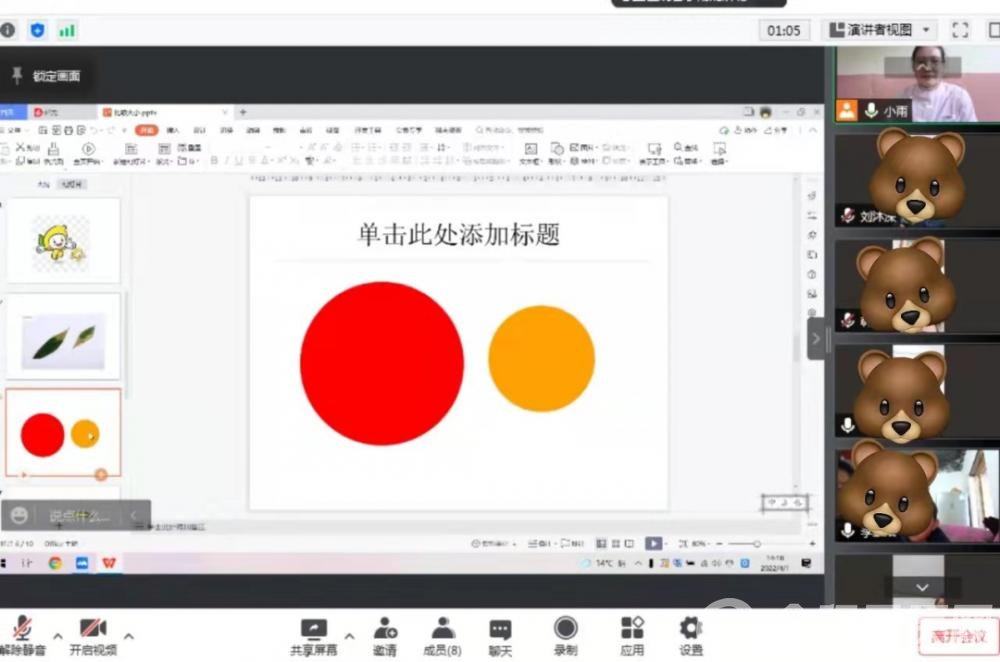Select the red and orange circles slide thumbnail
The height and width of the screenshot is (662, 1000).
click(x=62, y=432)
